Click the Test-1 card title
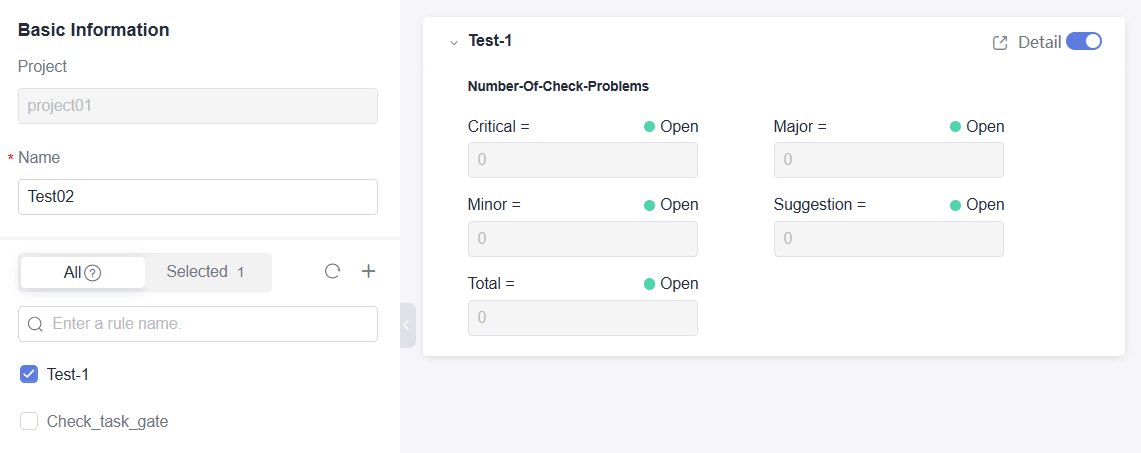 490,41
